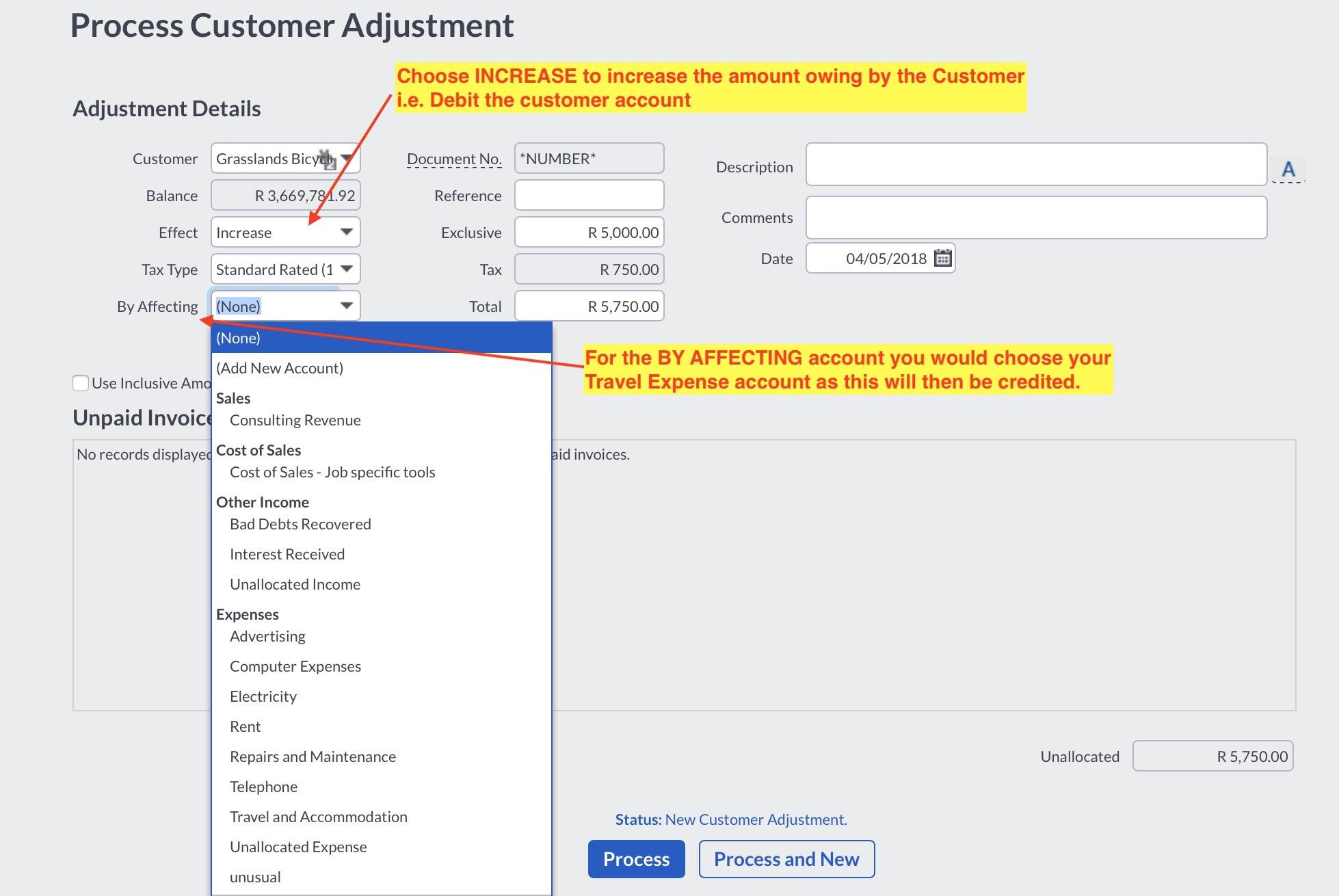
Task: Click the Process and New button
Action: (786, 859)
